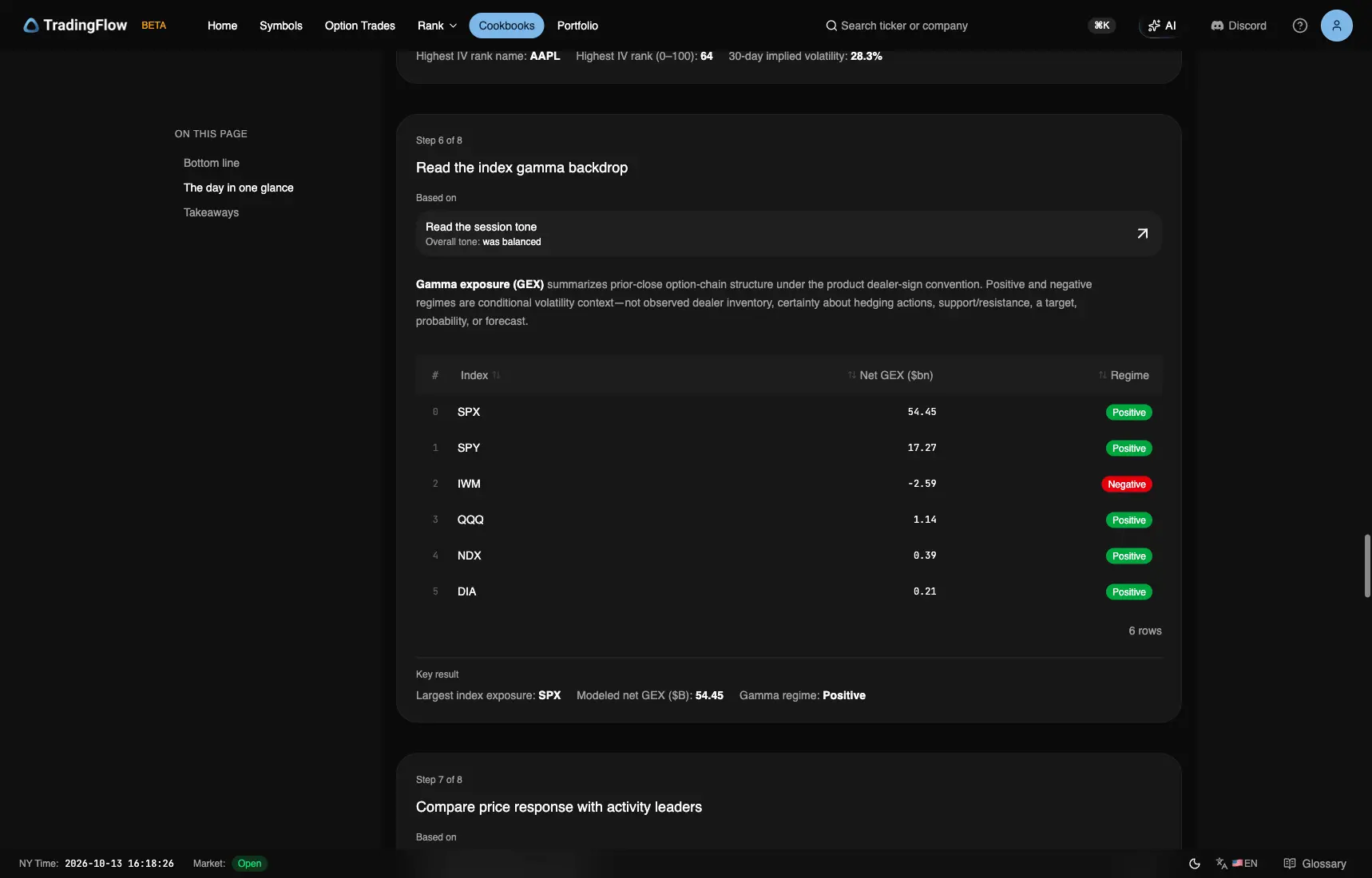Go to Option Trades menu

(359, 26)
